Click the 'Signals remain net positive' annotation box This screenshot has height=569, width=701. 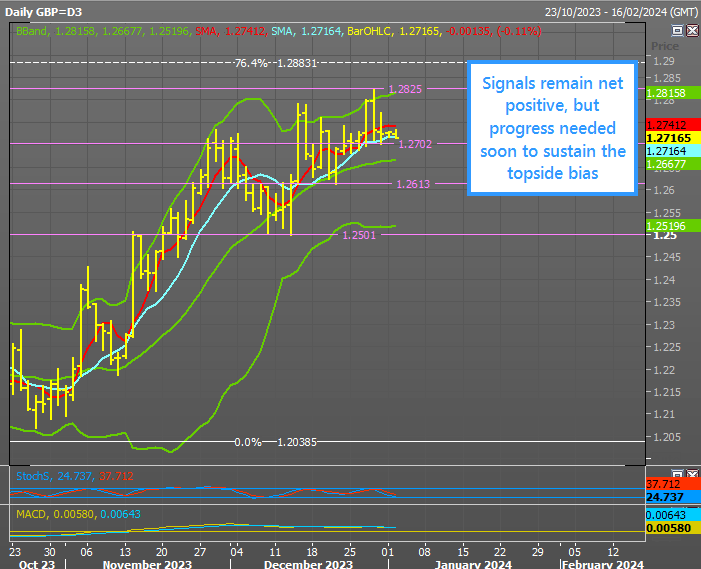pyautogui.click(x=553, y=128)
